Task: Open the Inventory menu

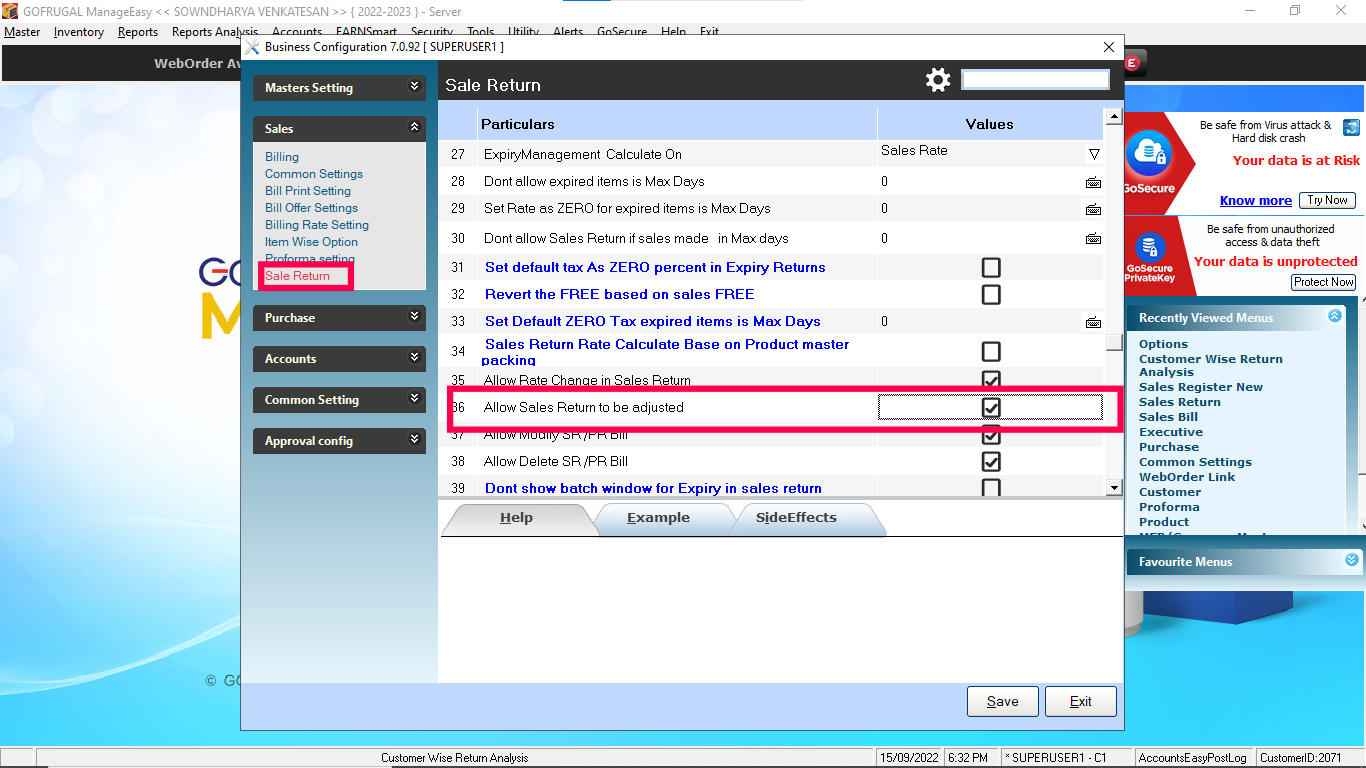Action: 79,32
